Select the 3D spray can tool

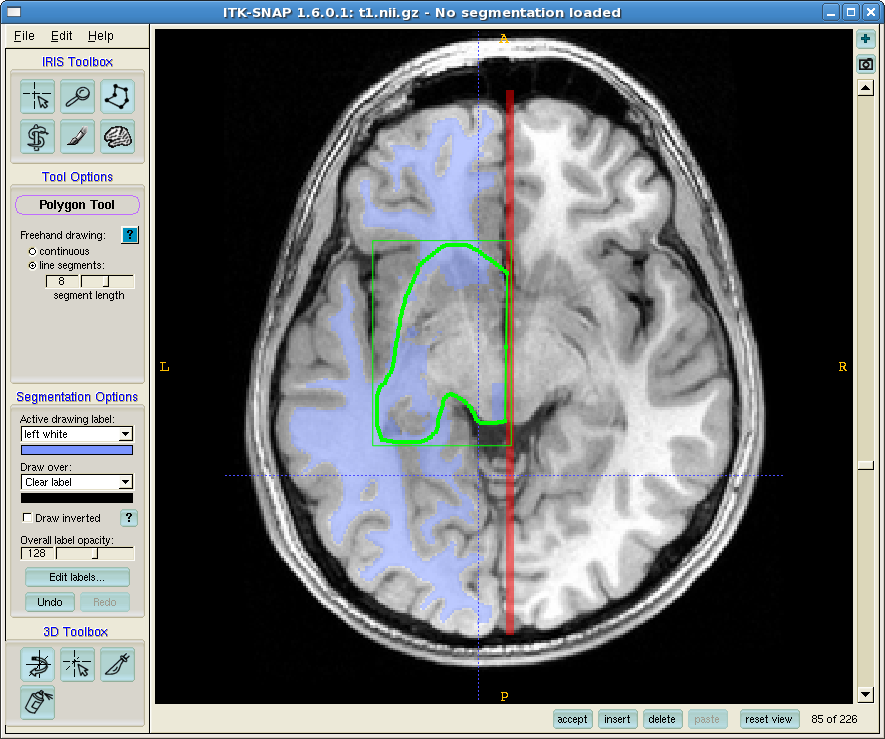coord(38,703)
